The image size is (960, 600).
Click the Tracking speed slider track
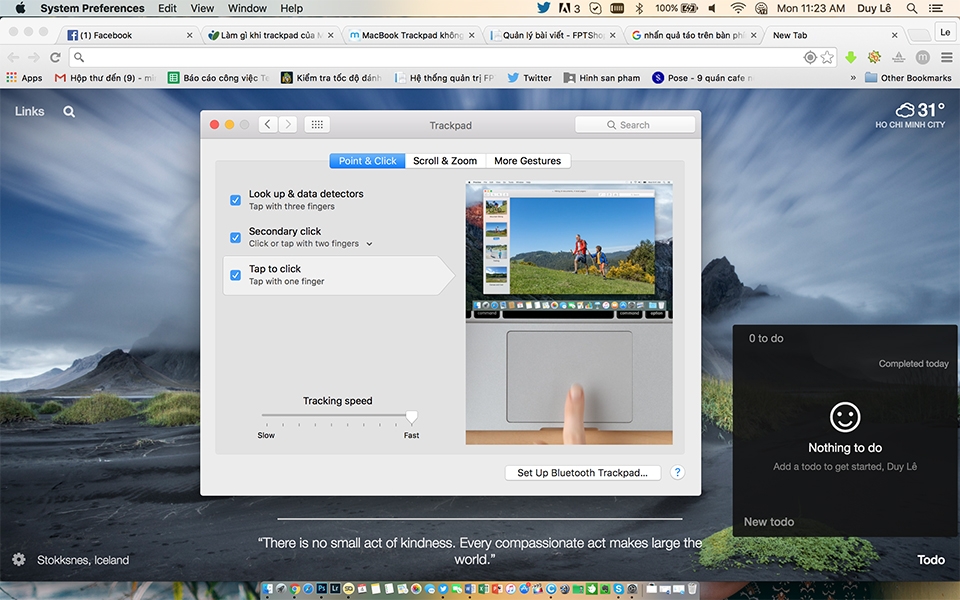coord(338,415)
